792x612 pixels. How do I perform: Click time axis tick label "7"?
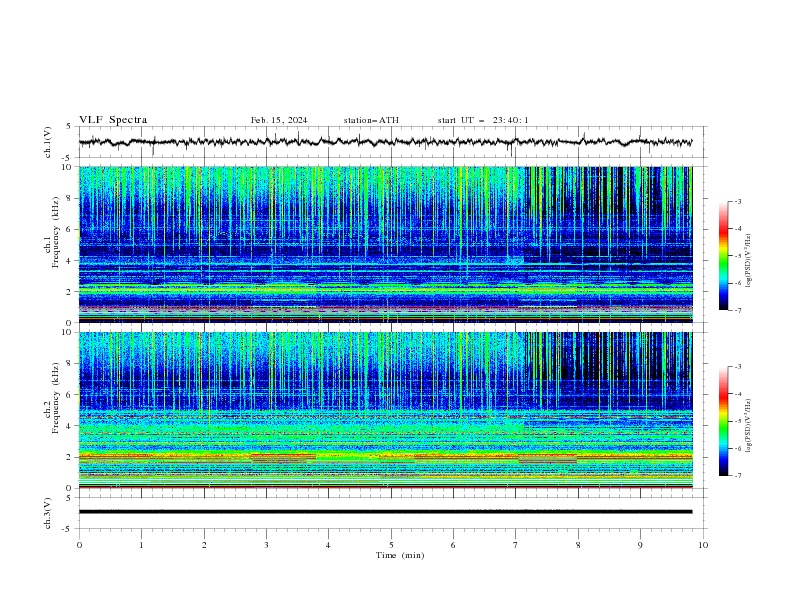tap(516, 545)
